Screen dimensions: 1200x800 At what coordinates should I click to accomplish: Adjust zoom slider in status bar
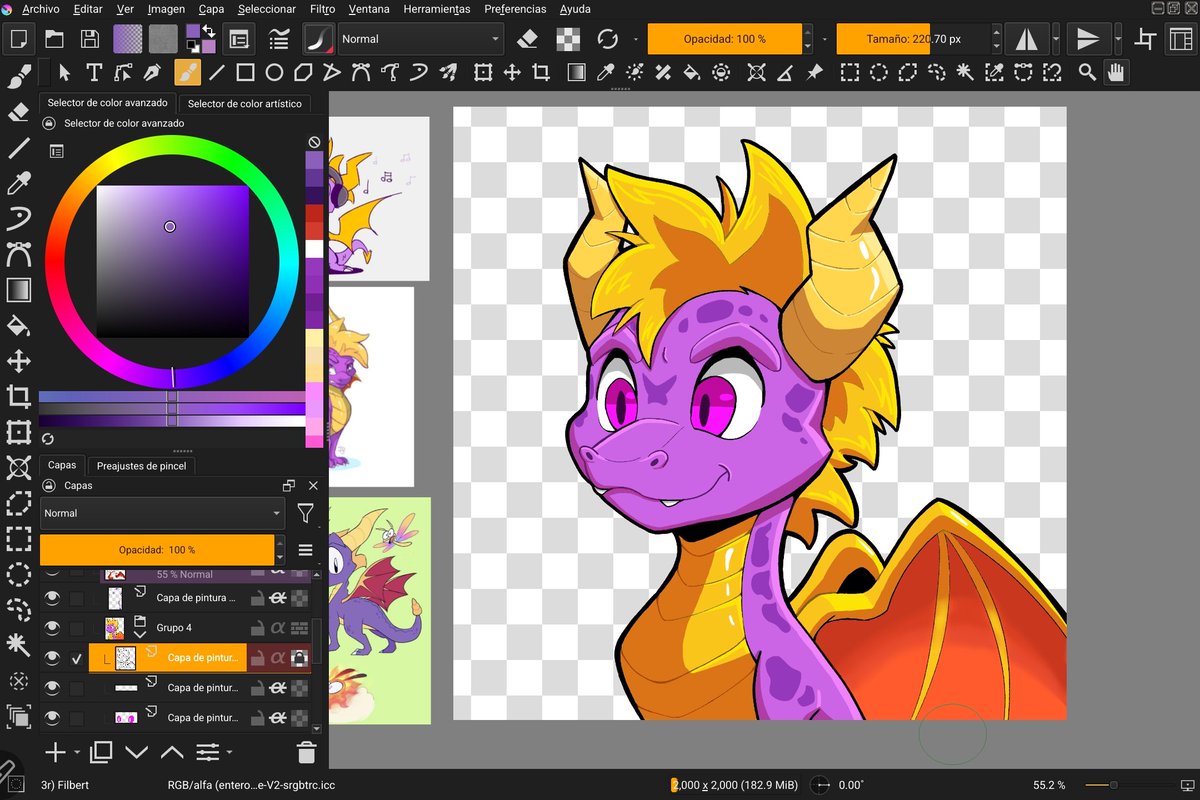point(1124,785)
